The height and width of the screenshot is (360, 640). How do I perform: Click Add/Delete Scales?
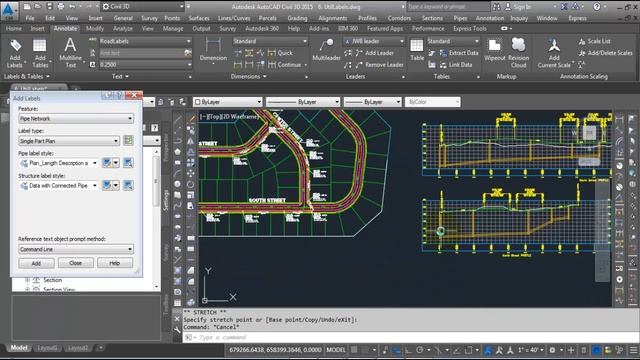(x=606, y=53)
